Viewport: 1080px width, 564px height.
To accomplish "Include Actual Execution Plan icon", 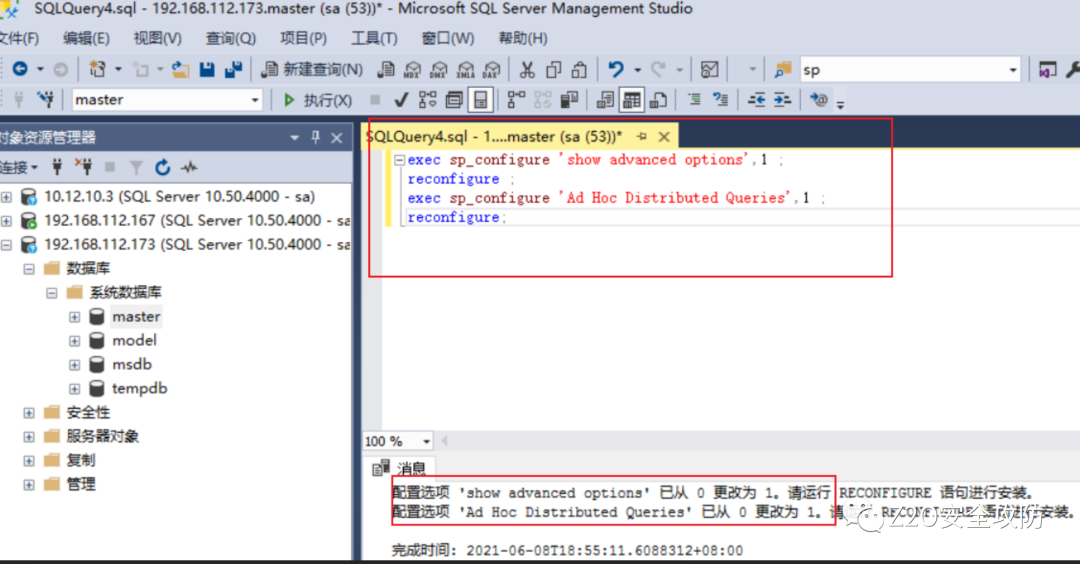I will 516,100.
